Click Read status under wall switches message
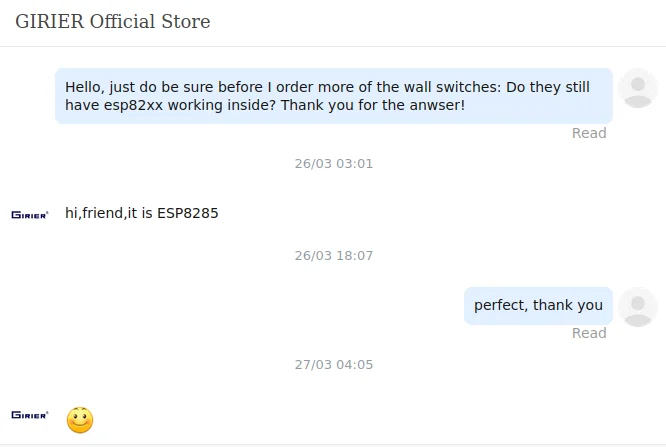 pyautogui.click(x=589, y=133)
